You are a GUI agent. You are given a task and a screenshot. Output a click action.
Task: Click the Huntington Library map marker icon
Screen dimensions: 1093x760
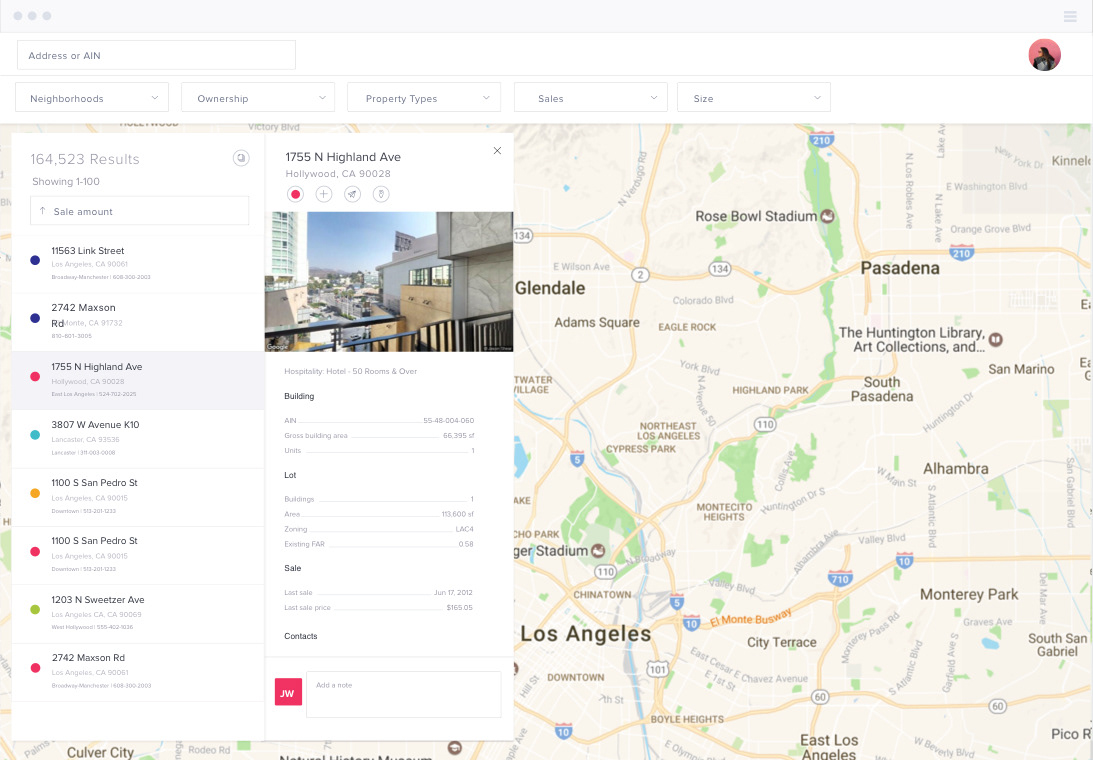pyautogui.click(x=995, y=340)
